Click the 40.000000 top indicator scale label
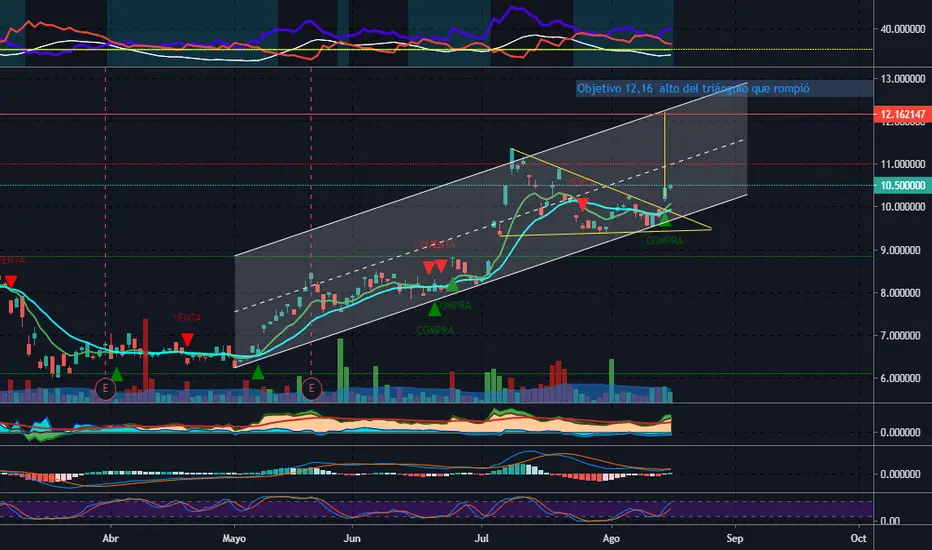 [902, 29]
